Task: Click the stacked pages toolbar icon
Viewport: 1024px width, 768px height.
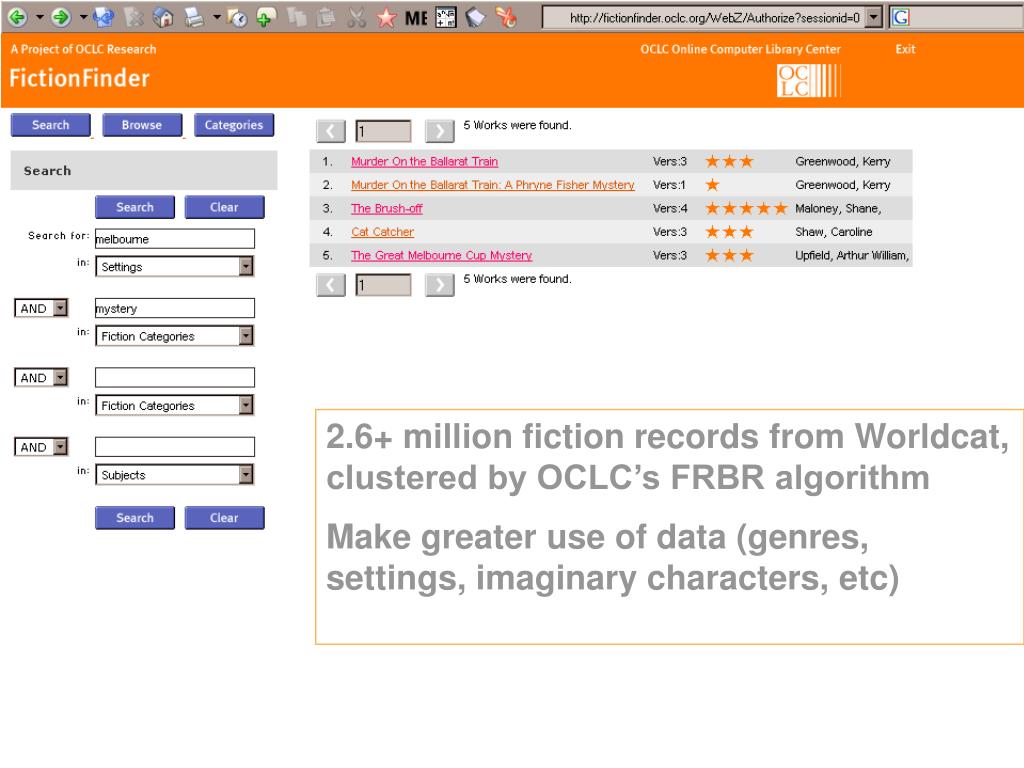Action: click(475, 17)
